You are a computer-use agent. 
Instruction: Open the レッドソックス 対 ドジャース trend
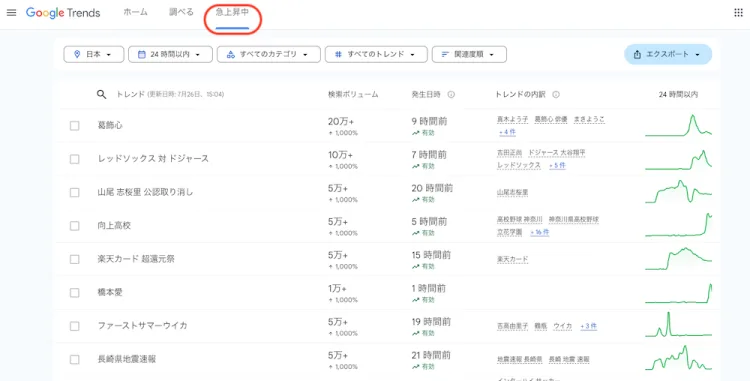click(153, 159)
